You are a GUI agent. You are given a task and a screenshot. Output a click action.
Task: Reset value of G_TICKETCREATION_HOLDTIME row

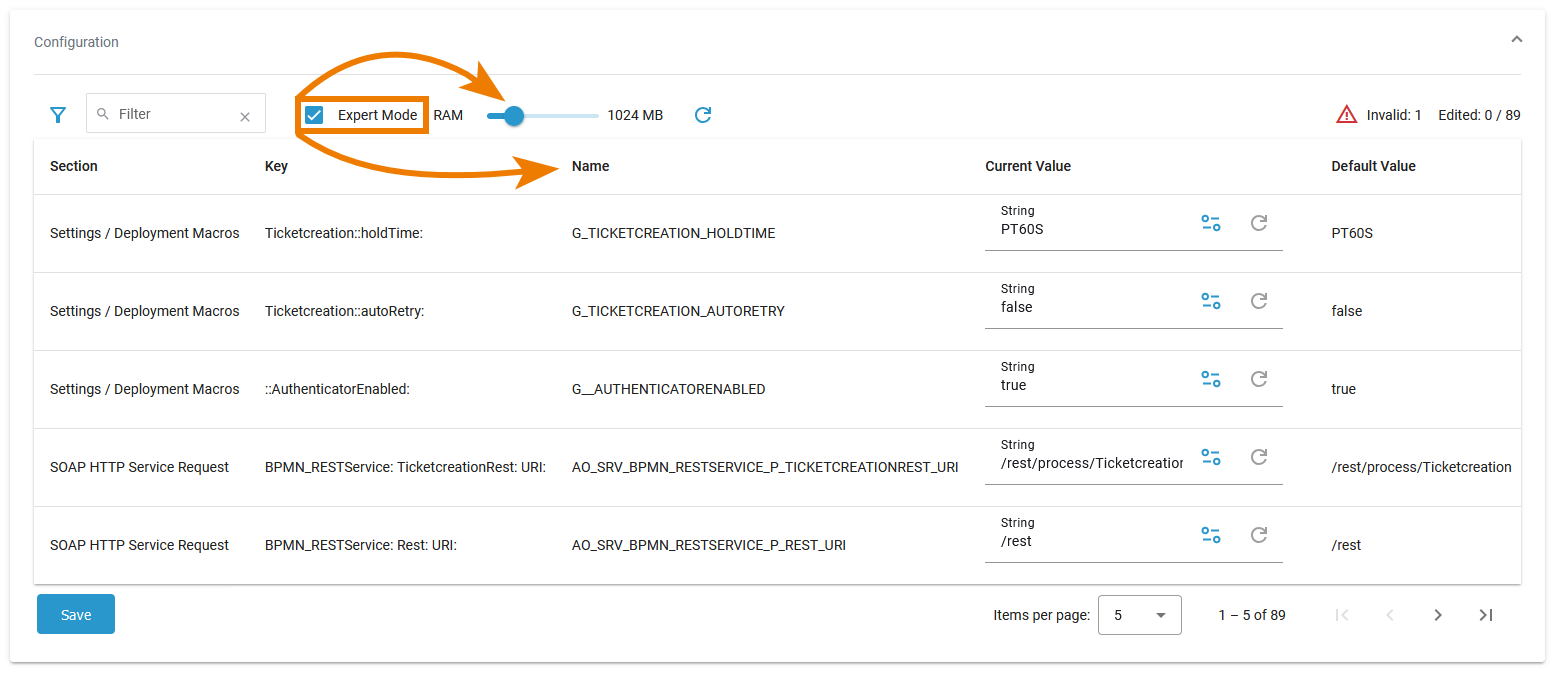(1259, 222)
